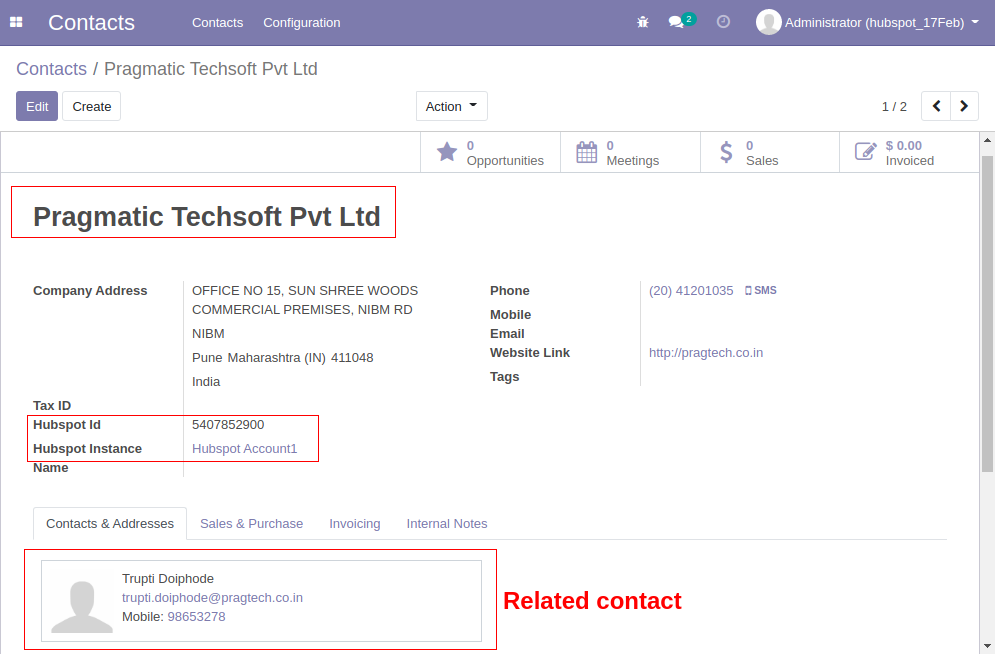Open the http://pragtech.co.in website link
The image size is (995, 654).
pyautogui.click(x=706, y=353)
